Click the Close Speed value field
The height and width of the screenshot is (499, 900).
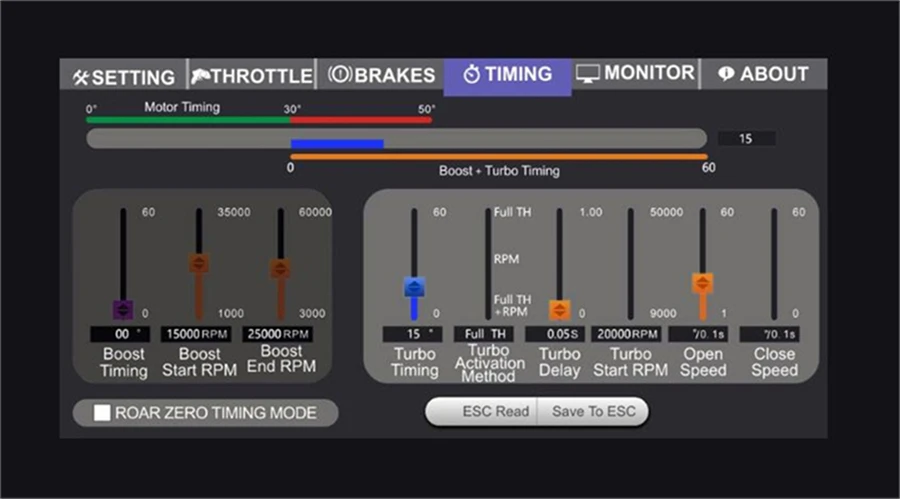pyautogui.click(x=769, y=334)
